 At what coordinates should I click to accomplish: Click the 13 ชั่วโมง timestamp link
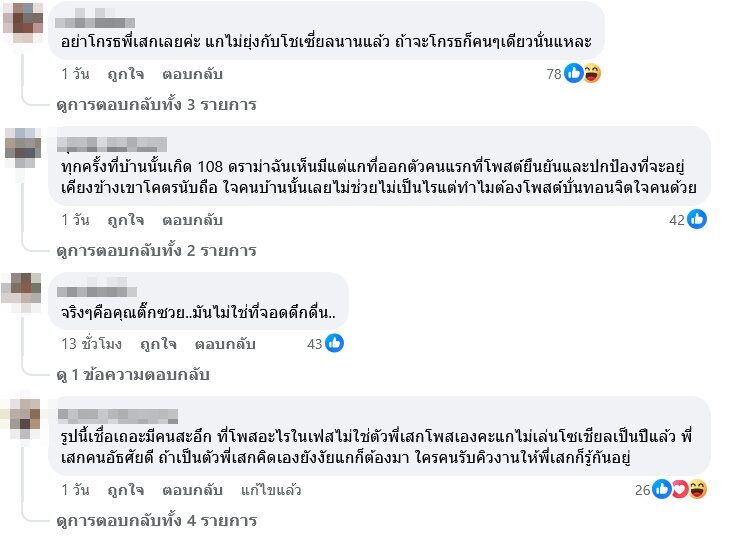90,343
